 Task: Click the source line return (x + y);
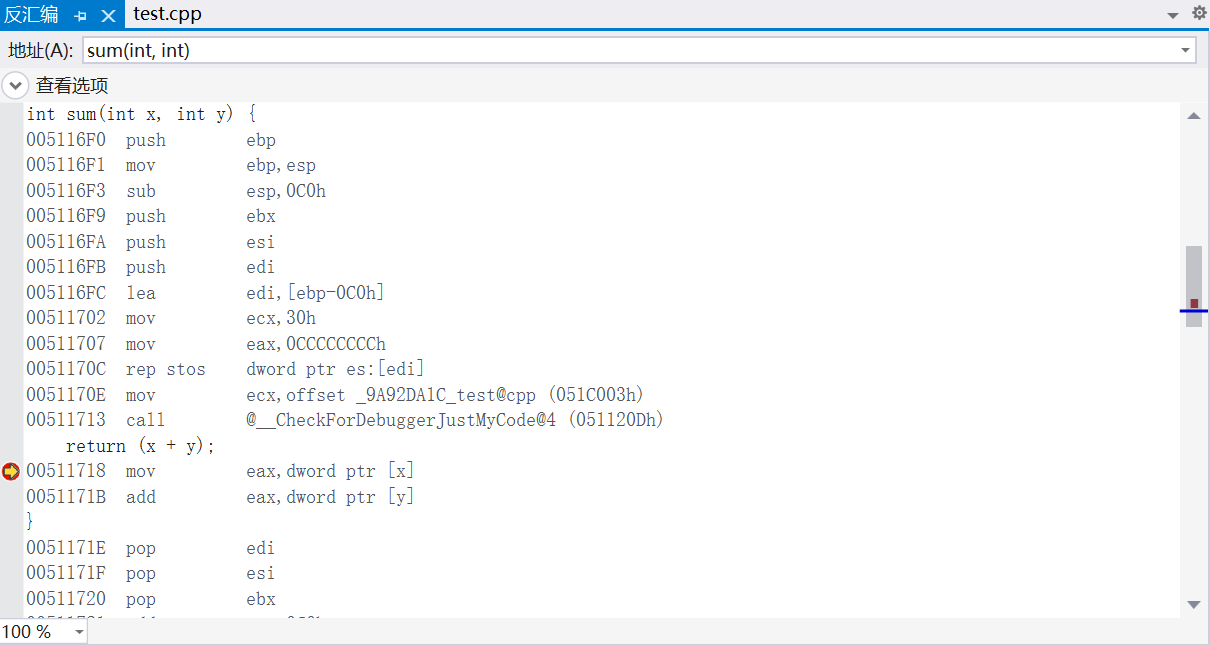pos(141,446)
